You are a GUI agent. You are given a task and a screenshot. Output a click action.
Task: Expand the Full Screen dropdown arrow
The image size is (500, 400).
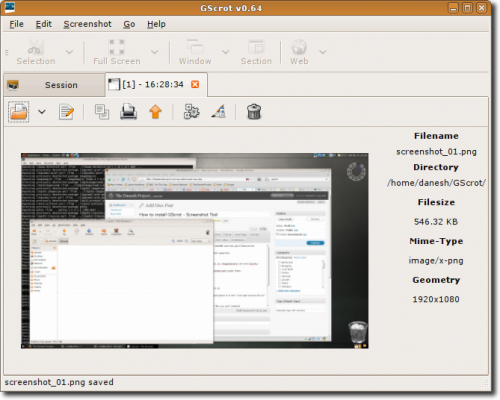tap(154, 52)
